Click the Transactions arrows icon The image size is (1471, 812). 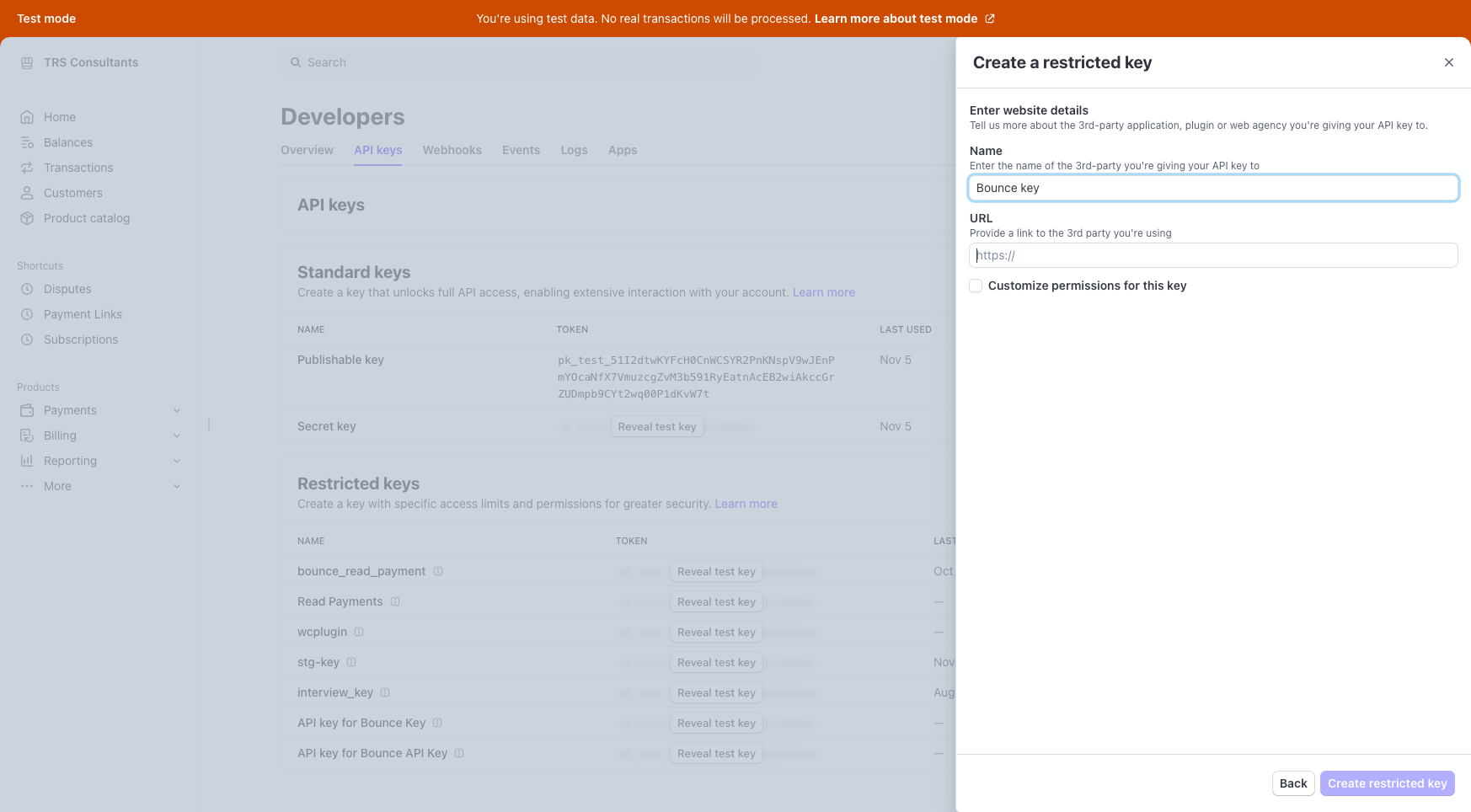coord(27,168)
